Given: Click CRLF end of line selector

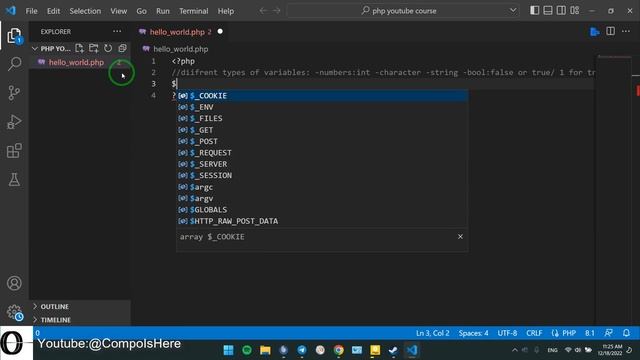Looking at the screenshot, I should point(534,333).
